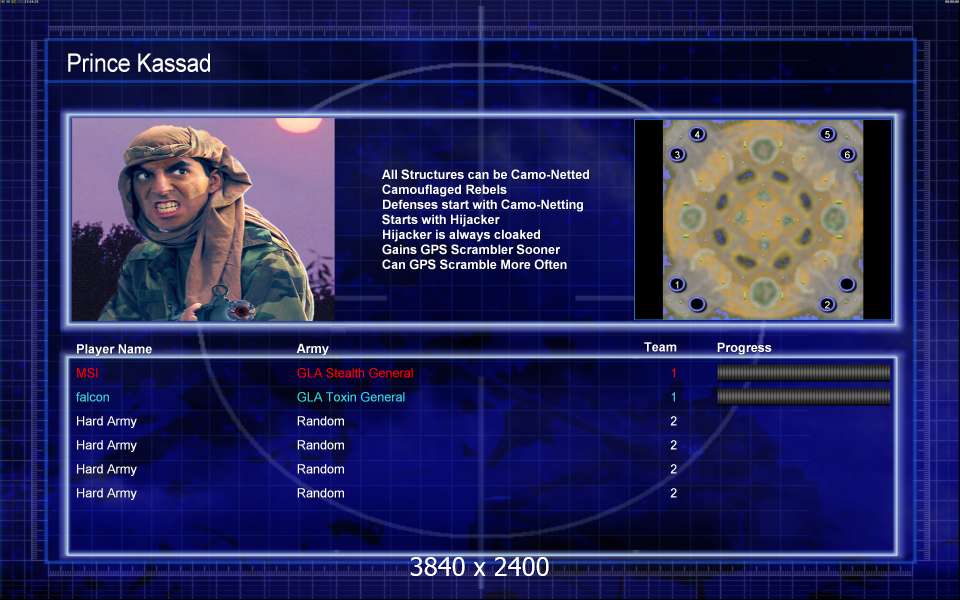Click the Progress column header
Viewport: 960px width, 600px height.
point(744,348)
